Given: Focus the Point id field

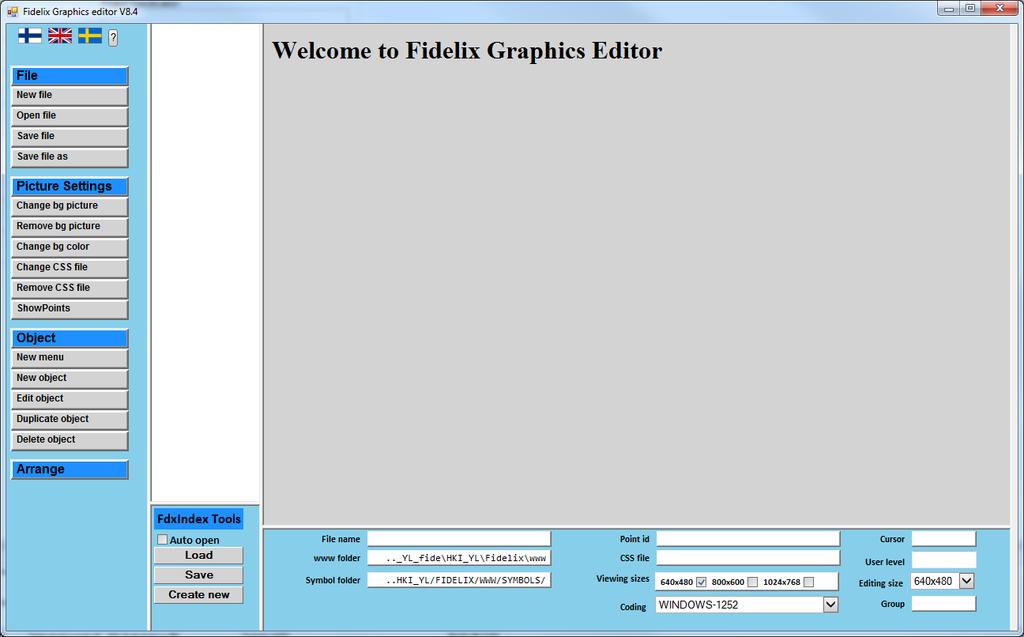Looking at the screenshot, I should pyautogui.click(x=748, y=539).
